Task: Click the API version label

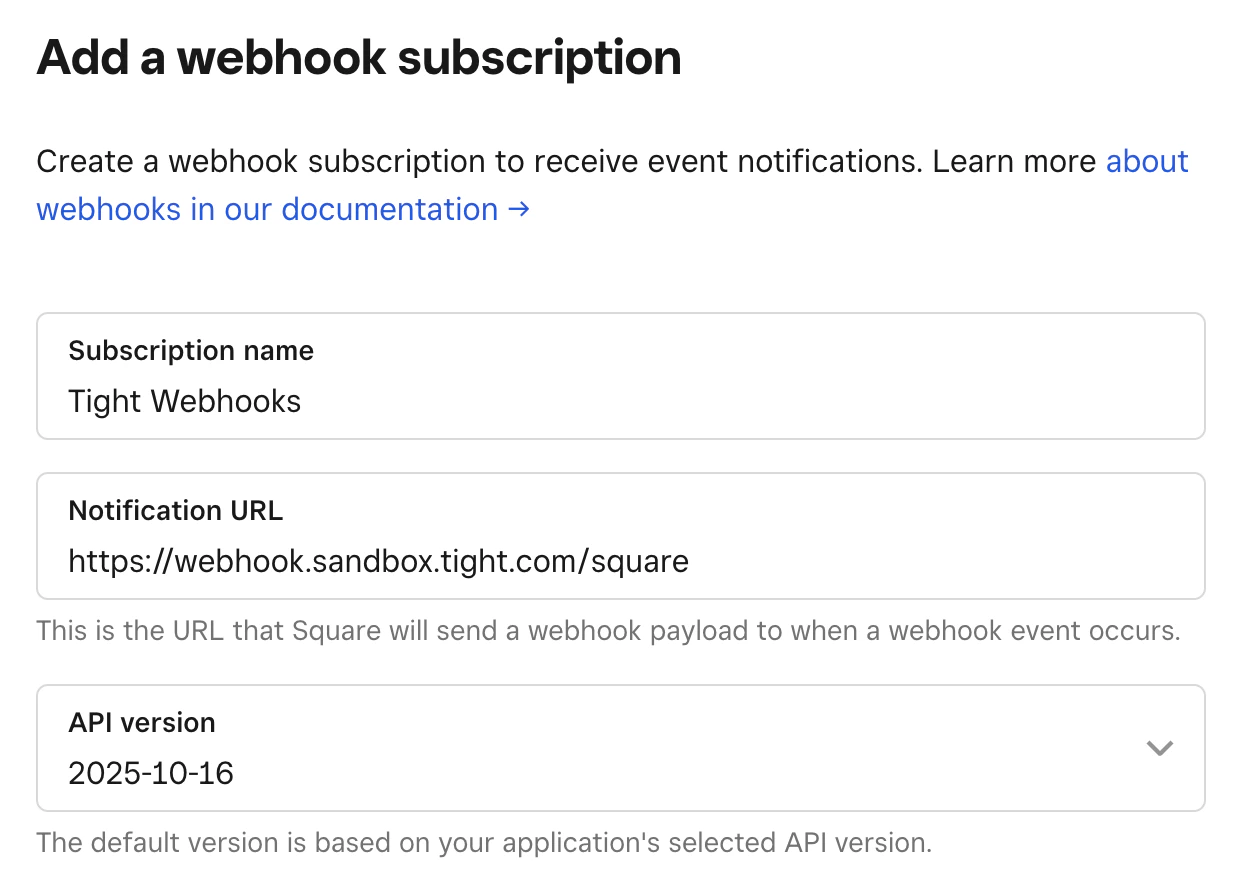Action: click(141, 722)
